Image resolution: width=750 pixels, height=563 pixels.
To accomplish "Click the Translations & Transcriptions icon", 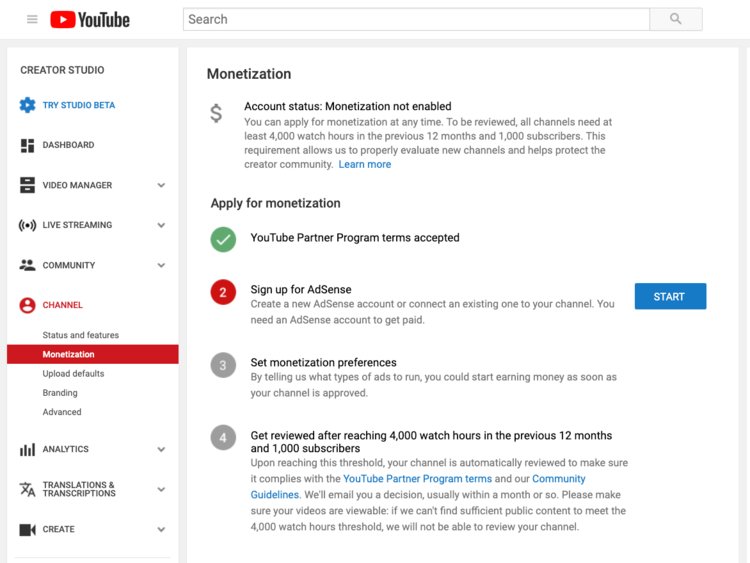I will click(x=27, y=489).
